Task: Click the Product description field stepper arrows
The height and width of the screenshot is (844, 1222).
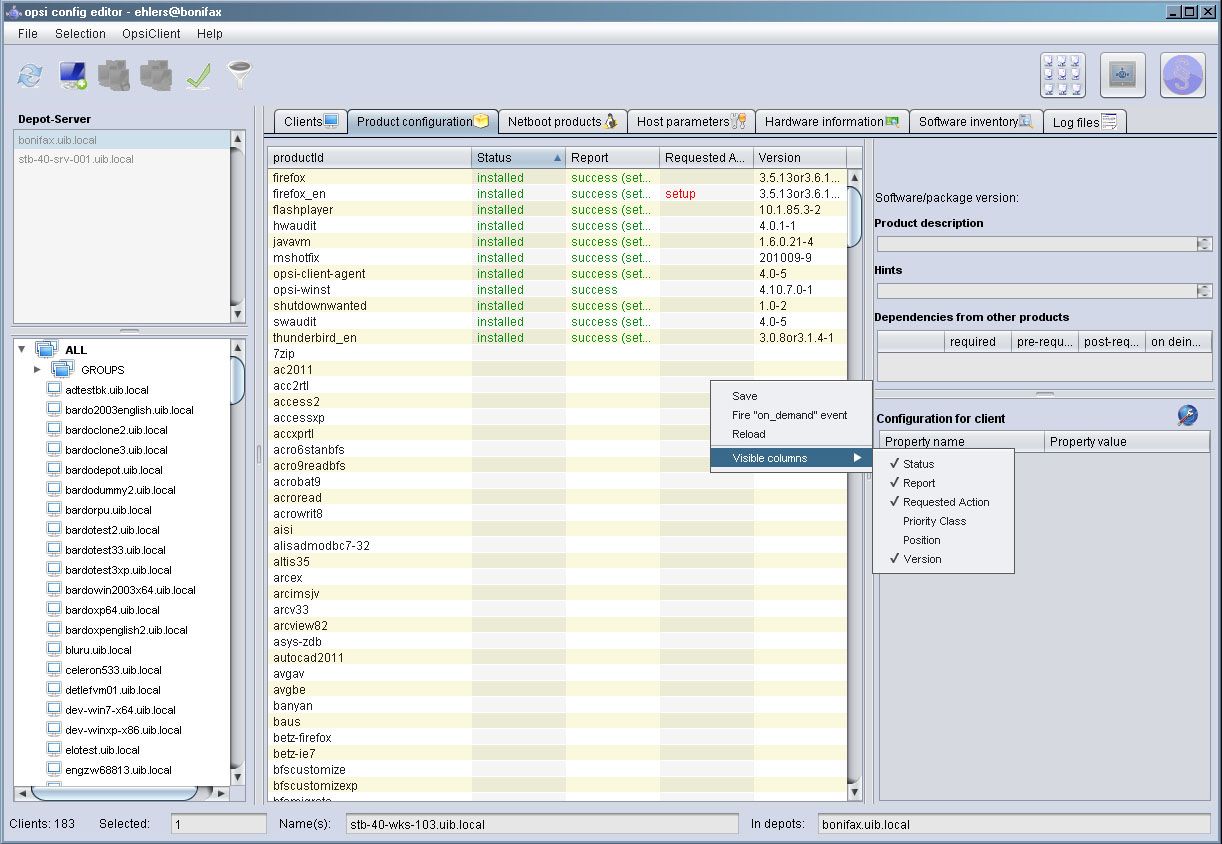Action: (x=1204, y=244)
